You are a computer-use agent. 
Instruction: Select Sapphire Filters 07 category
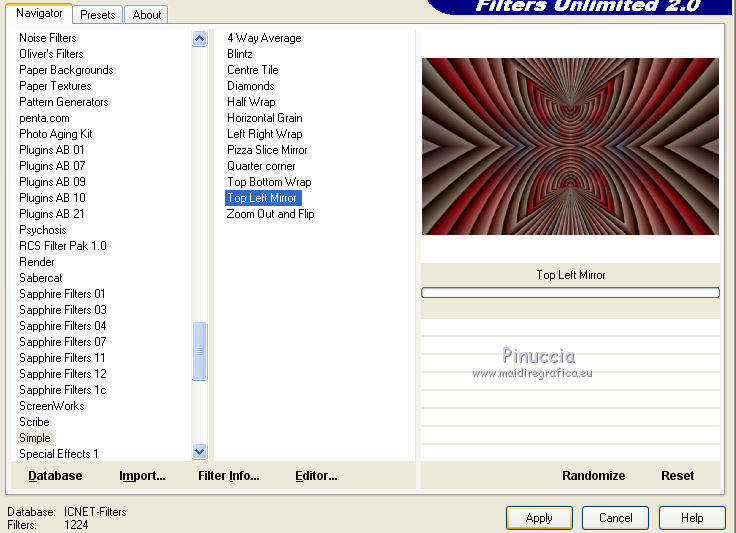click(62, 342)
